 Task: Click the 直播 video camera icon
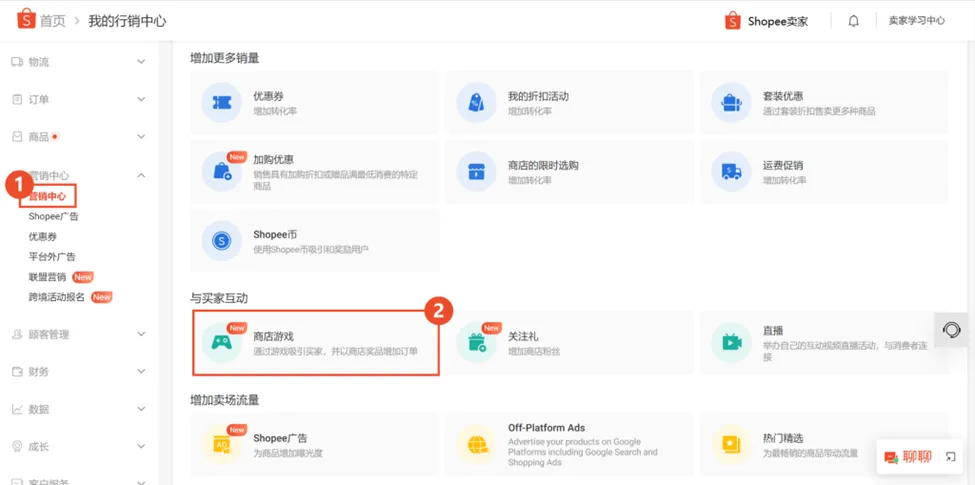[731, 343]
